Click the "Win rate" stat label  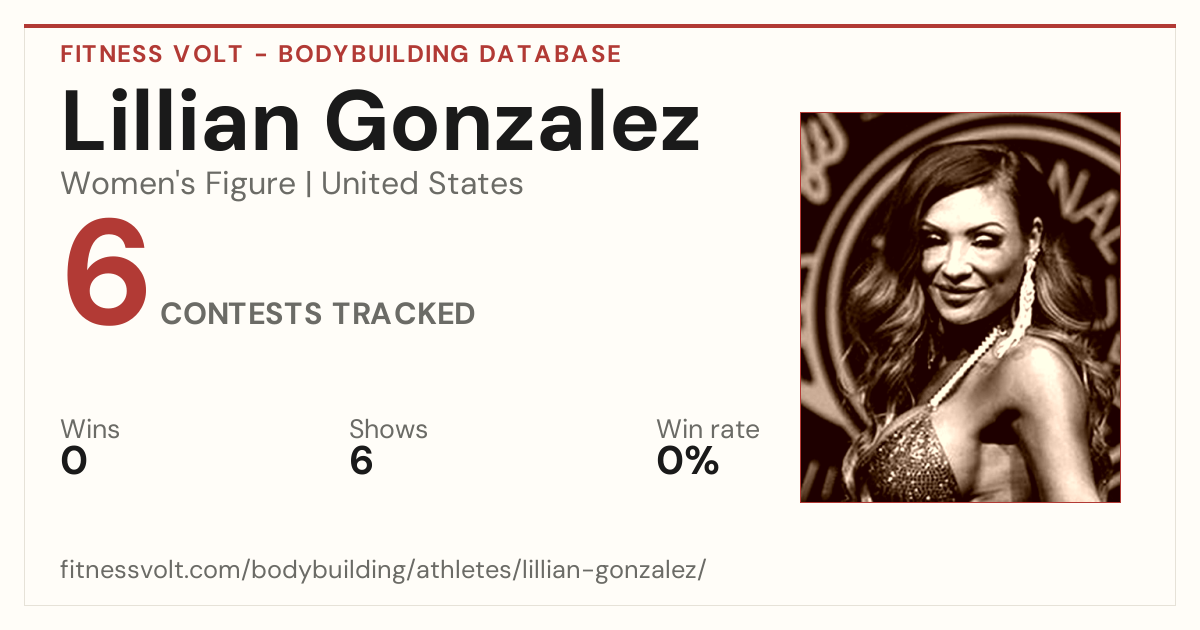click(708, 429)
